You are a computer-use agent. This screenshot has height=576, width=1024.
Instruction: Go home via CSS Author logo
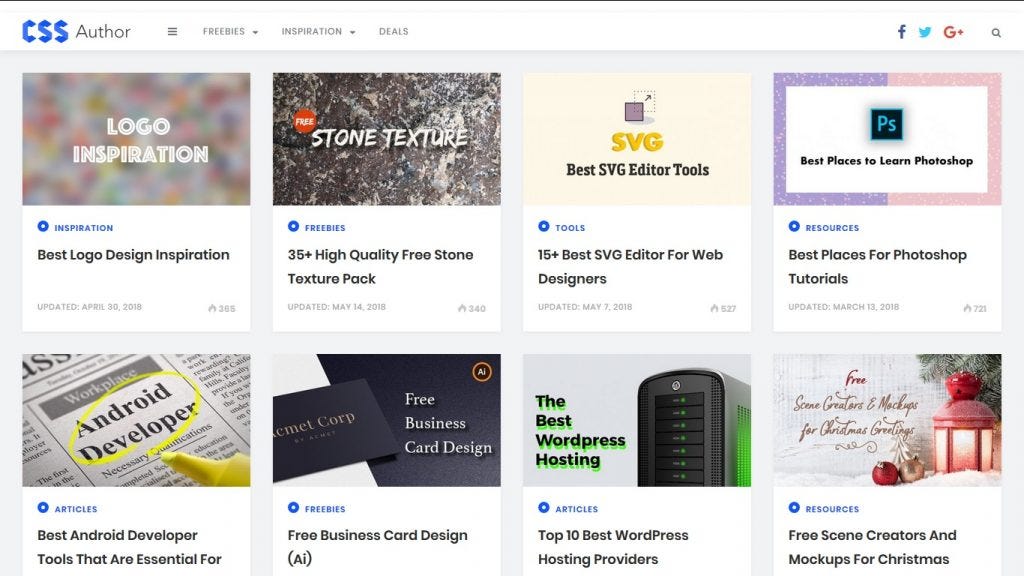pyautogui.click(x=76, y=31)
